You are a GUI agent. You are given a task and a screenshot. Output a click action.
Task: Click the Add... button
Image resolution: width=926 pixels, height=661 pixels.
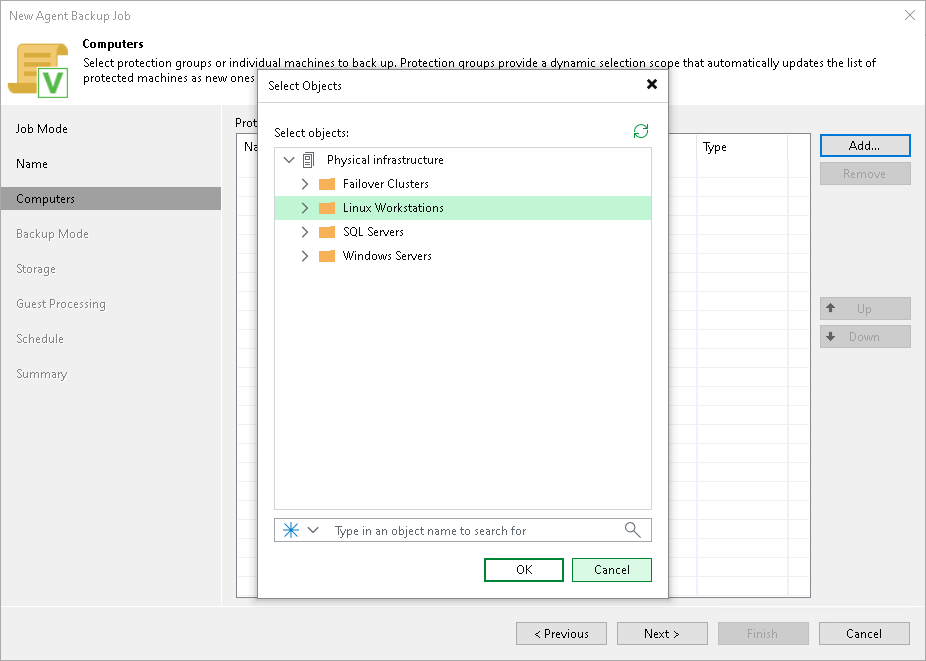pyautogui.click(x=865, y=146)
